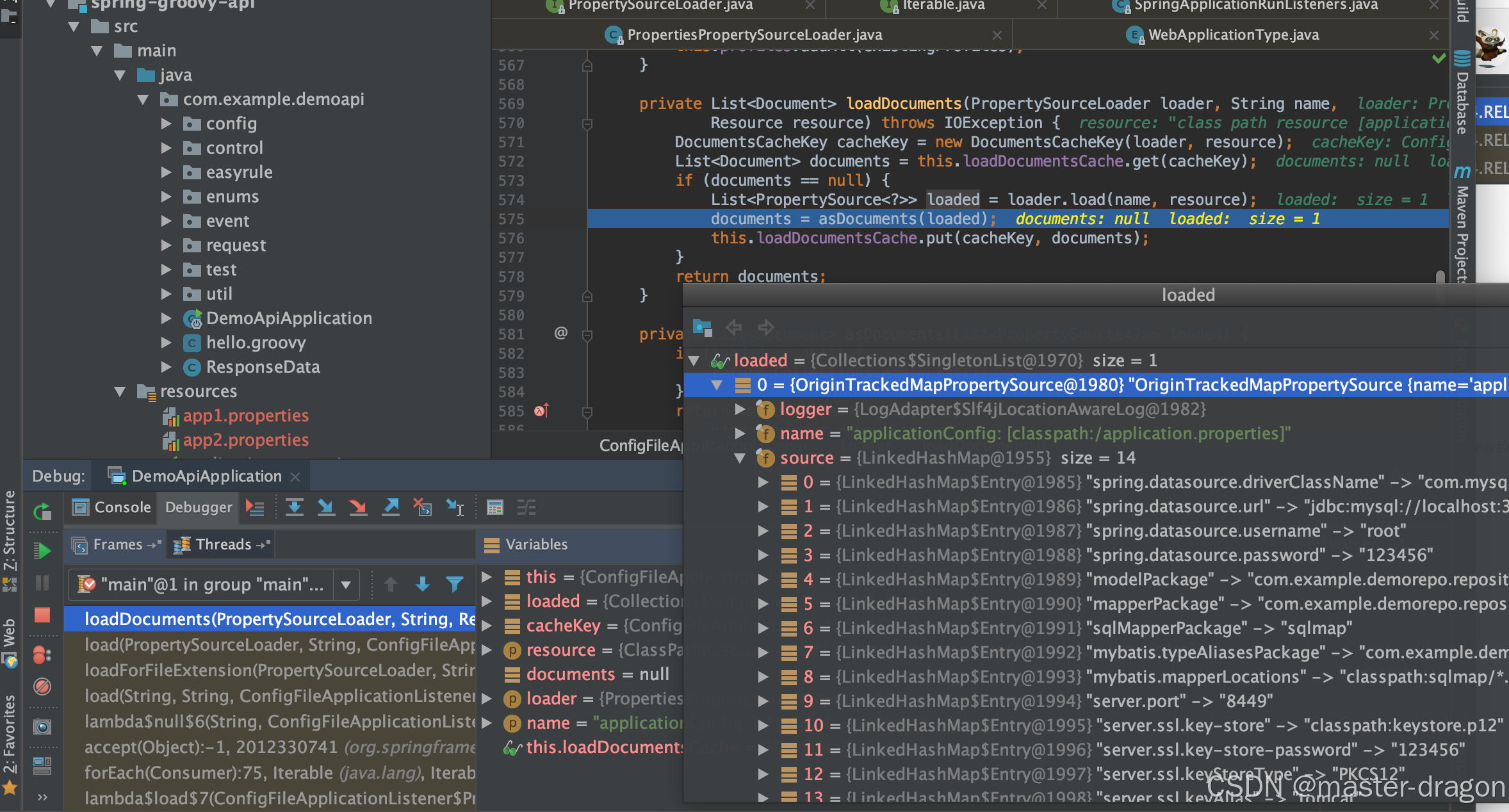The height and width of the screenshot is (812, 1509).
Task: Click the step-over debugger icon
Action: click(x=294, y=508)
